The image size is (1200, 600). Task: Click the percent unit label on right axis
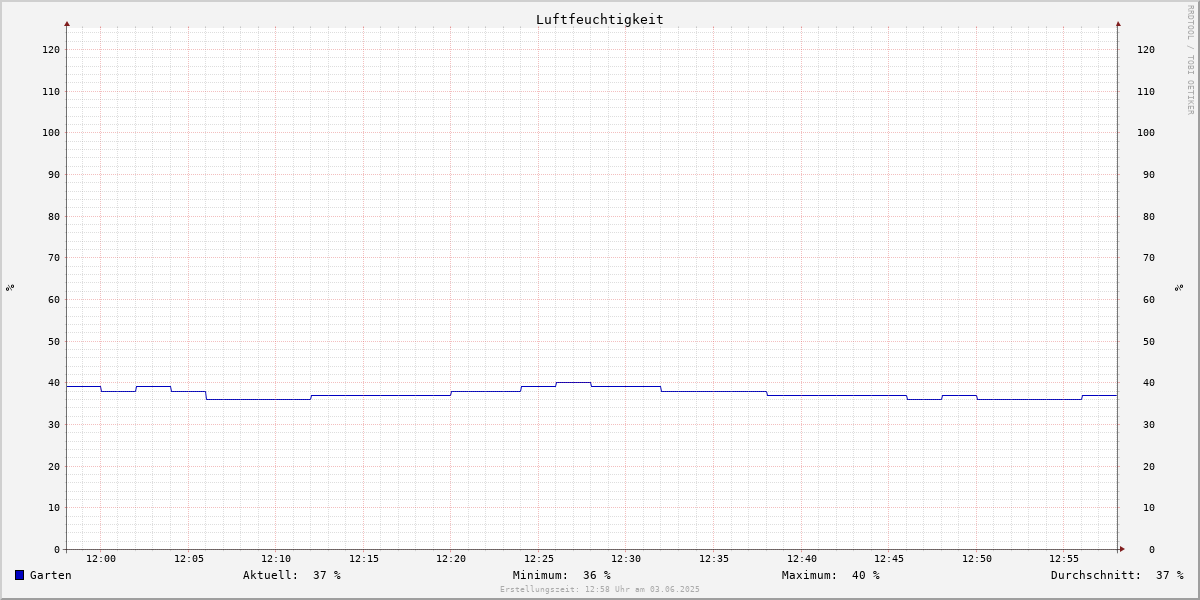point(1179,287)
